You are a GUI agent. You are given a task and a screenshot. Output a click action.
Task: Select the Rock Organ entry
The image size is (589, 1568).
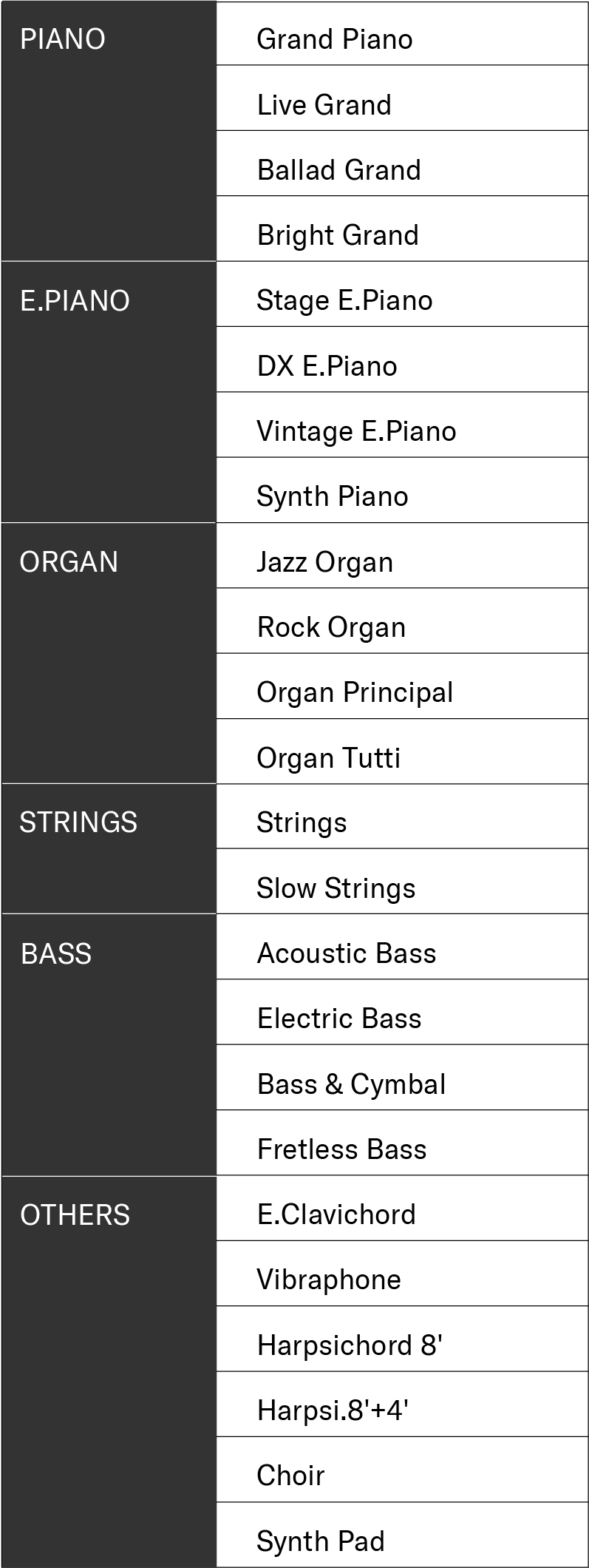coord(331,627)
